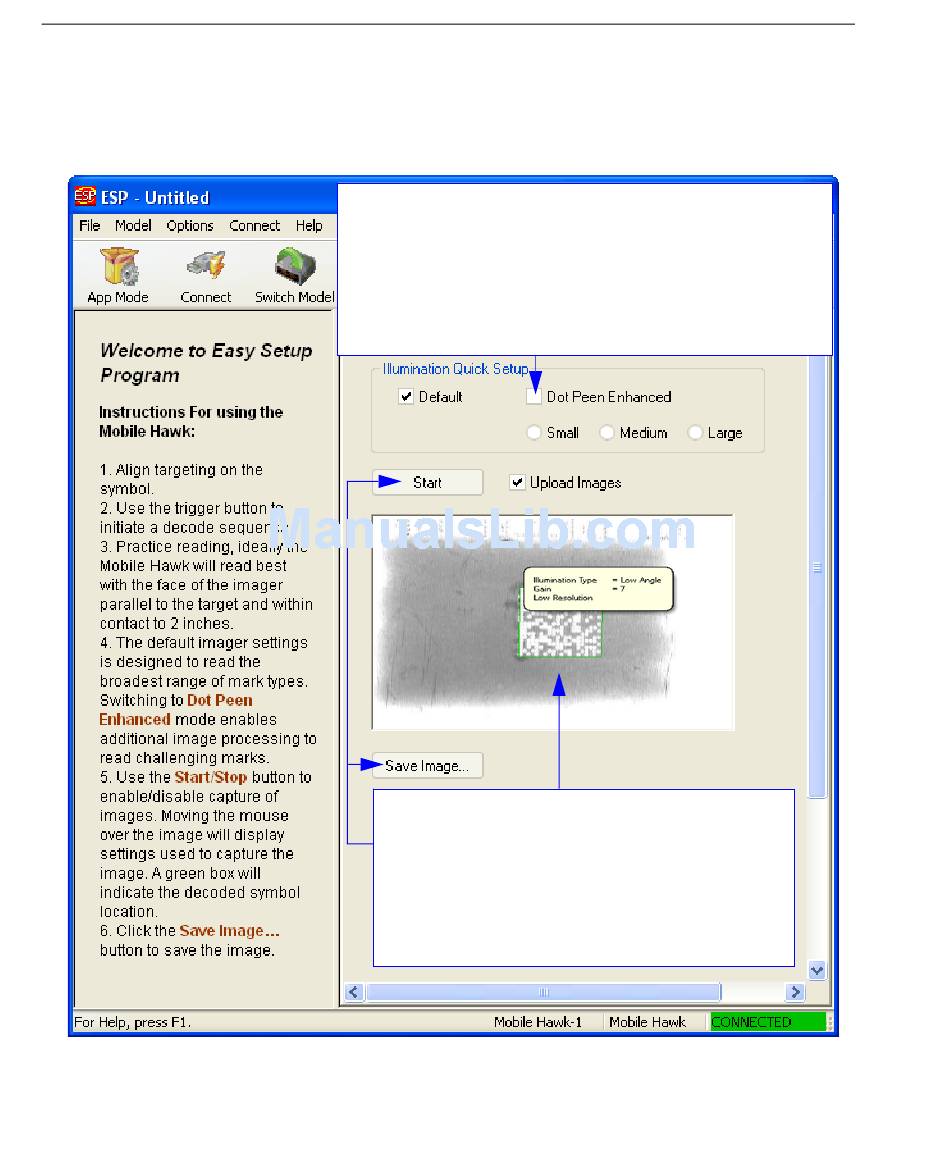
Task: Toggle the Upload Images checkbox
Action: pyautogui.click(x=517, y=482)
